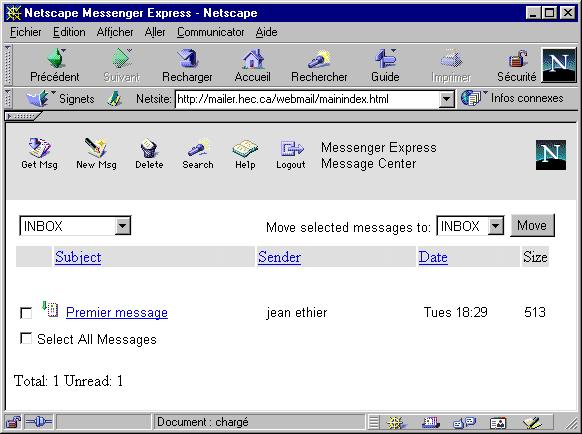Sort messages by Subject
This screenshot has width=582, height=434.
[78, 257]
